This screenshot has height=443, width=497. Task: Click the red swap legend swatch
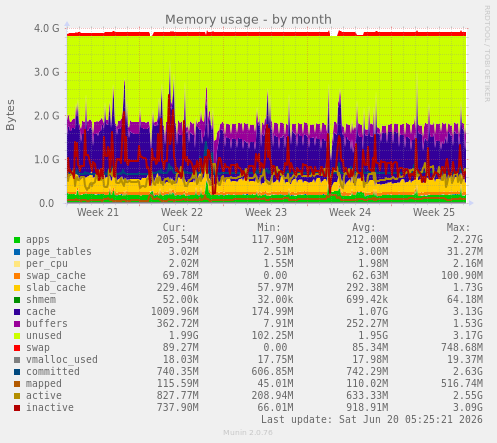(x=17, y=348)
